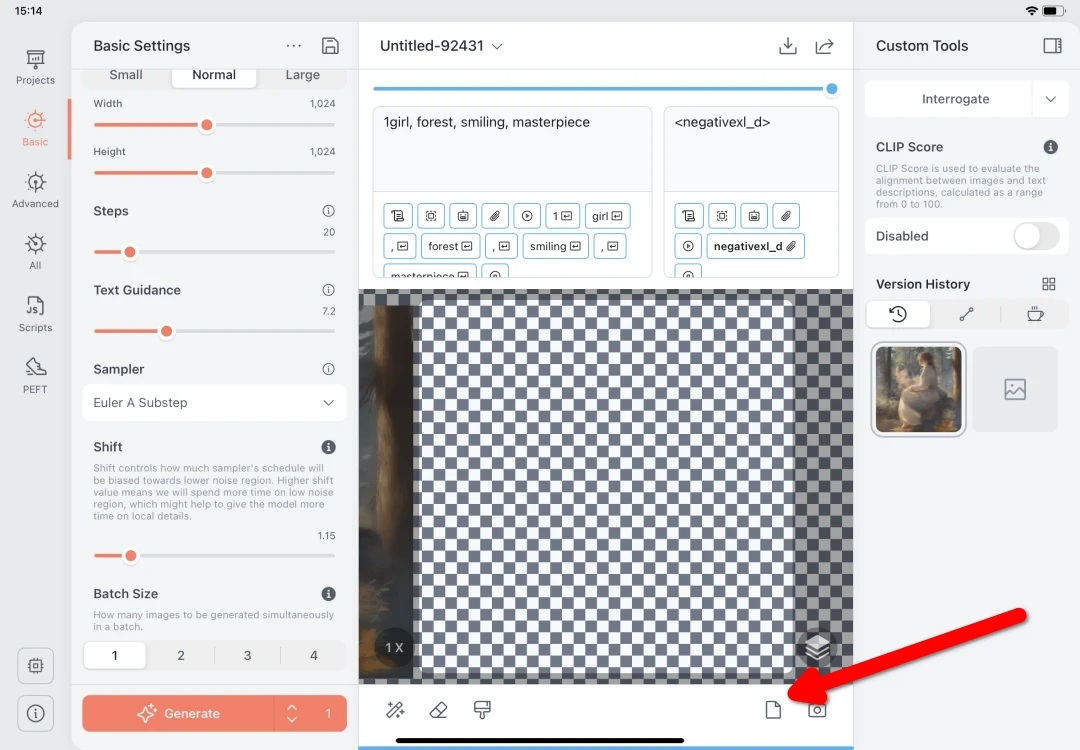Click the Generate button
This screenshot has height=750, width=1080.
178,713
